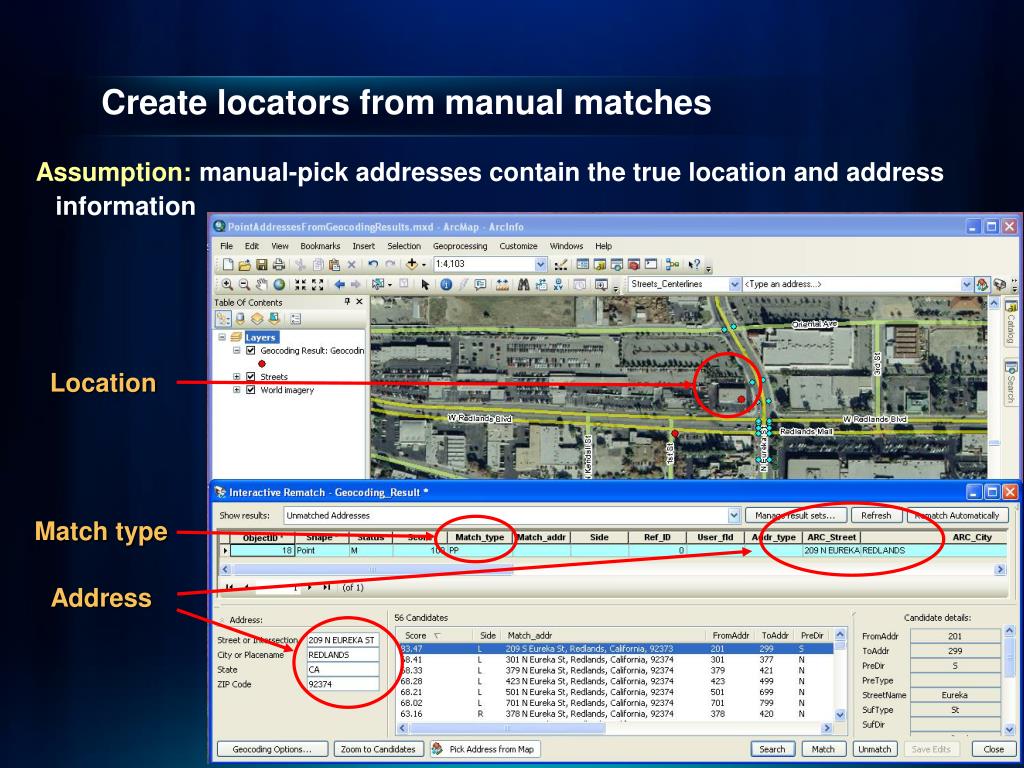Click the Geocoding Result red dot symbol
The width and height of the screenshot is (1024, 768).
click(x=262, y=364)
